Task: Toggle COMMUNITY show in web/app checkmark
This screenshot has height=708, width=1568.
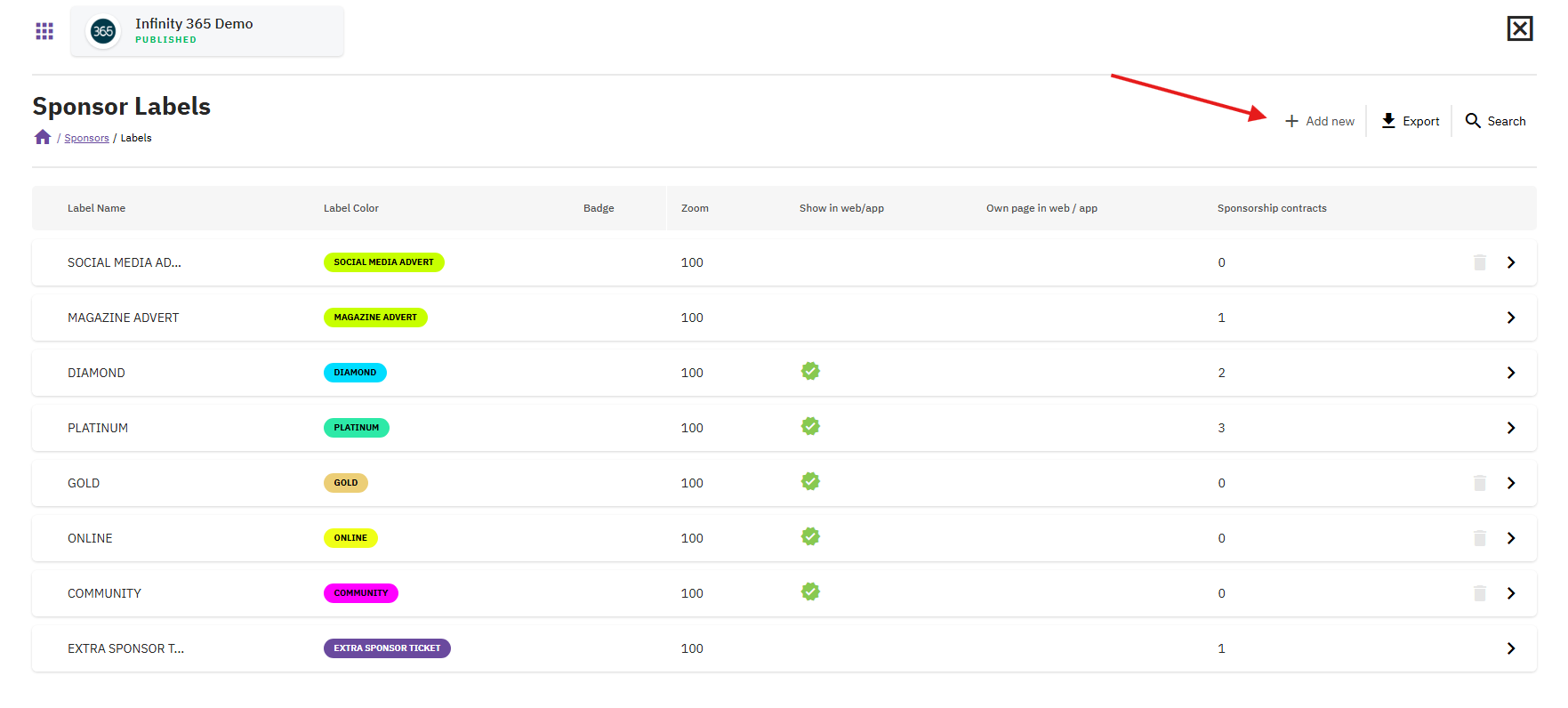Action: click(810, 591)
